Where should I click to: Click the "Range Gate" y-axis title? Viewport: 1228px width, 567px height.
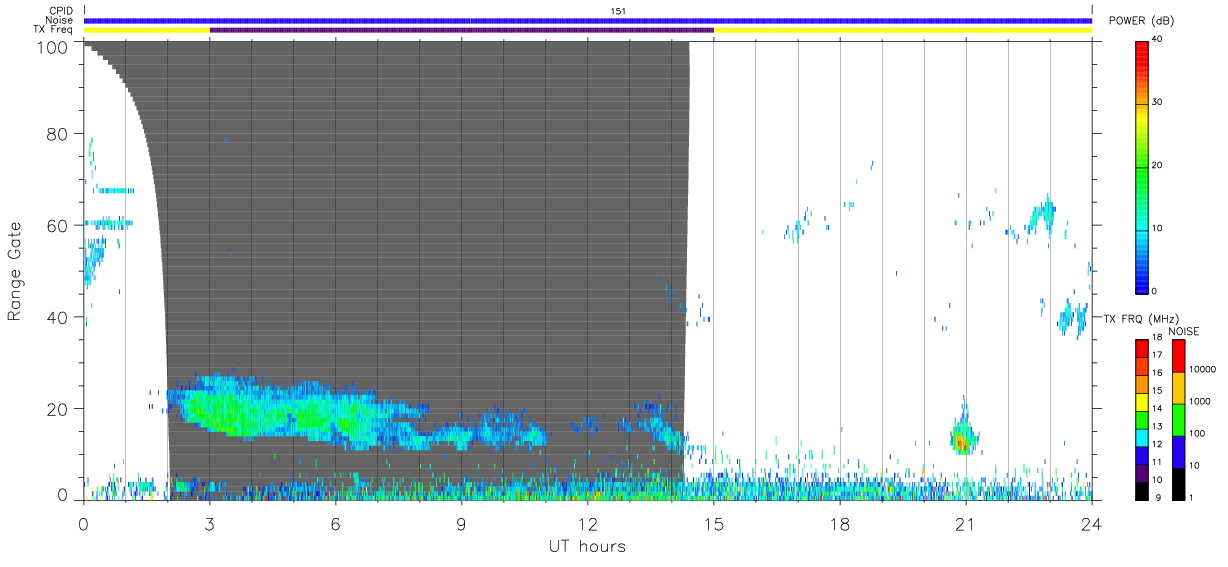click(16, 272)
